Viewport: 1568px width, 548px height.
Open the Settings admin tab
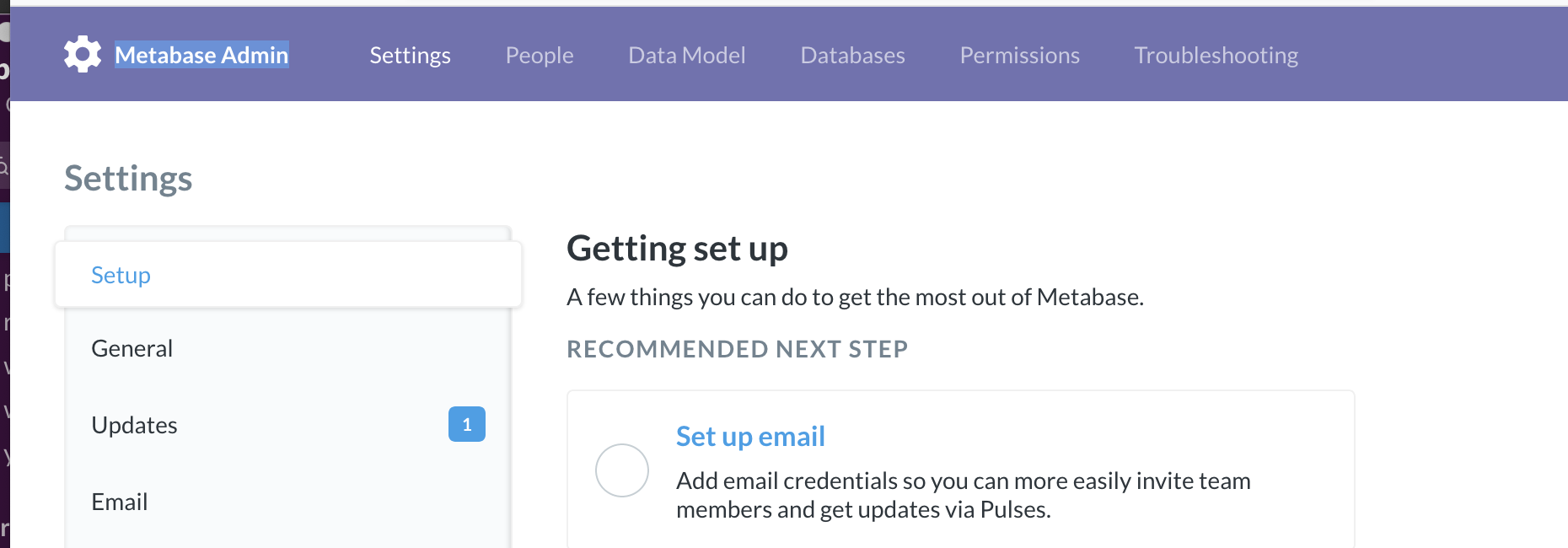pyautogui.click(x=410, y=55)
